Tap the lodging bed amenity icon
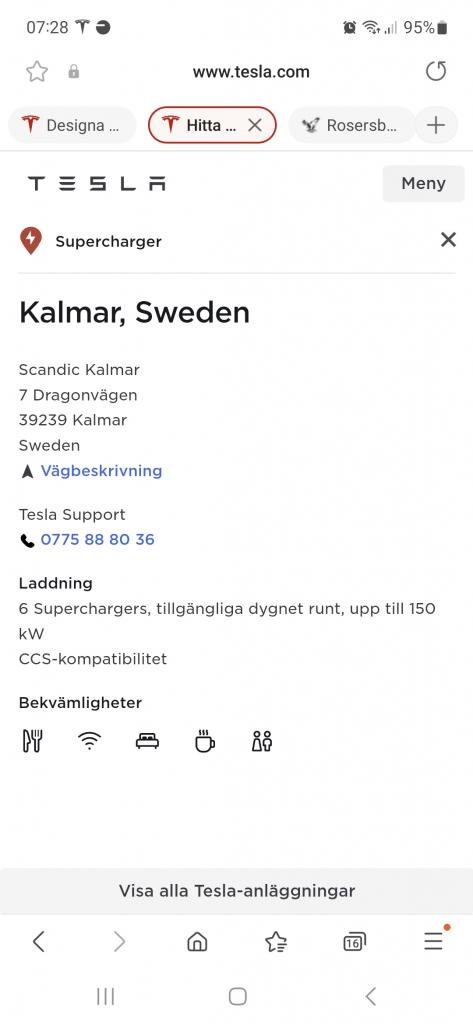The width and height of the screenshot is (473, 1024). point(147,741)
